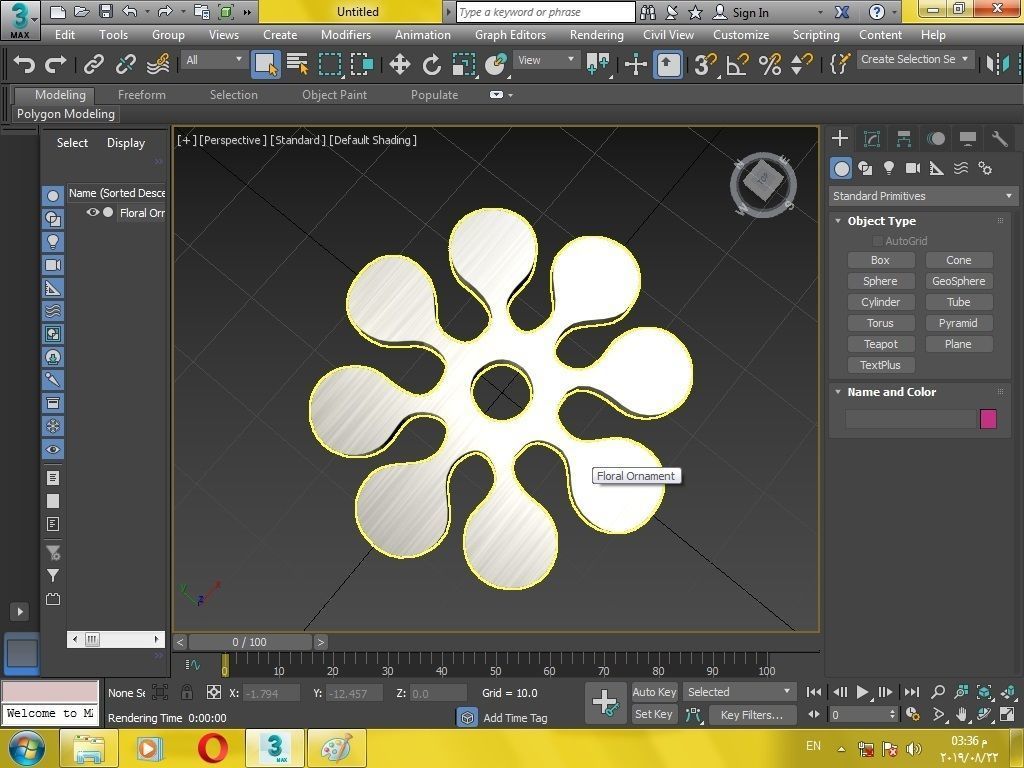Open the Scripting menu
Viewport: 1024px width, 768px height.
pos(816,35)
